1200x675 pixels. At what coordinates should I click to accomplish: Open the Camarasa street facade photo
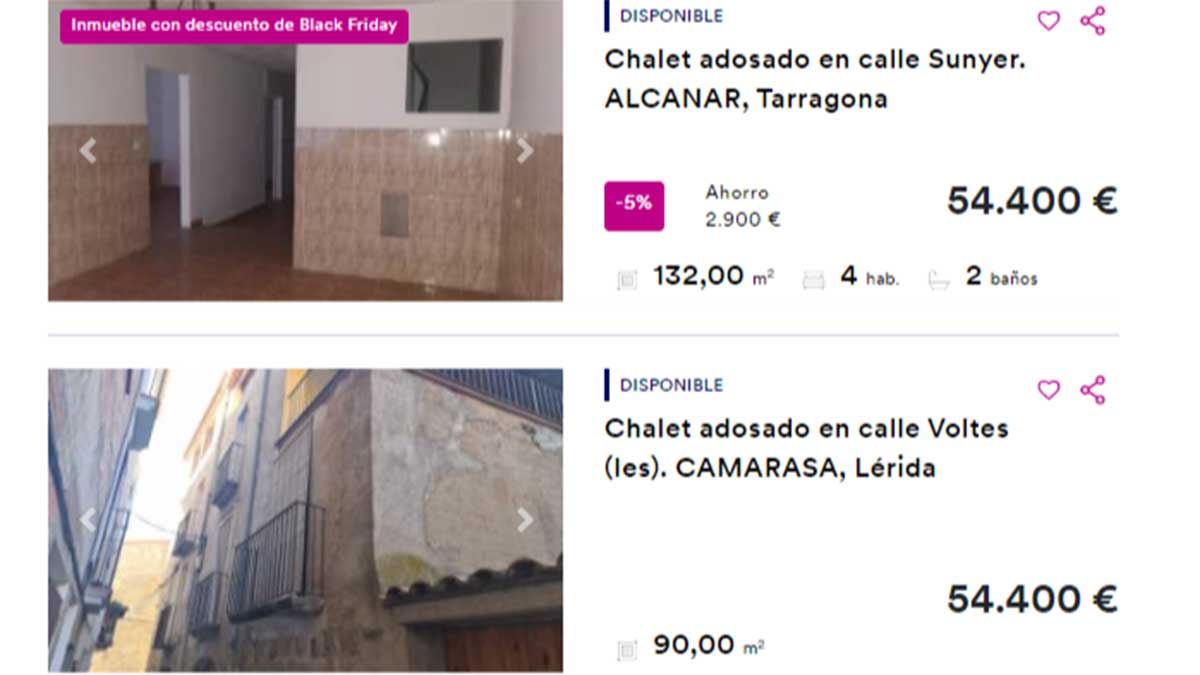tap(305, 520)
